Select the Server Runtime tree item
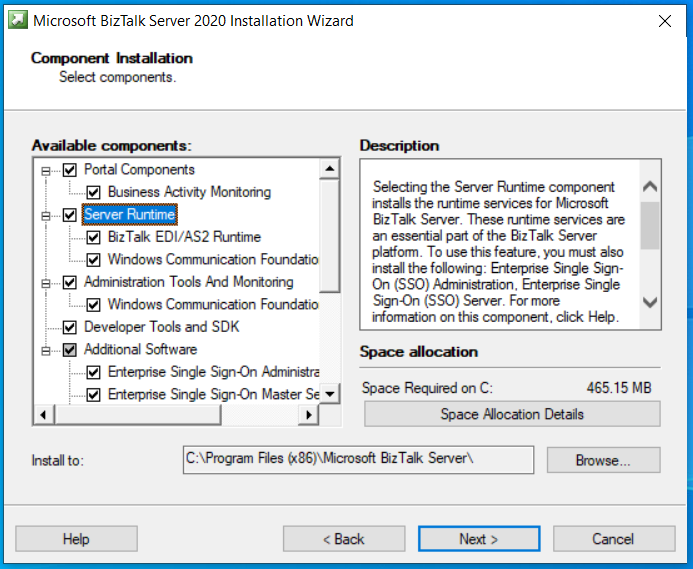 point(129,214)
